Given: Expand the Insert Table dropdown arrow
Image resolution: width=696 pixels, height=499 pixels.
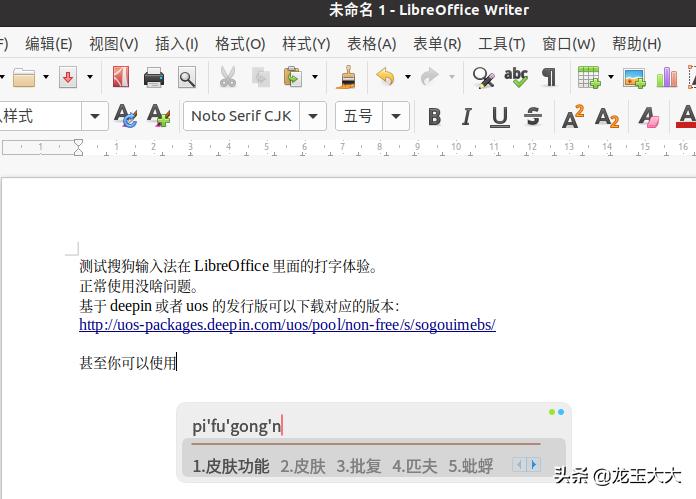Looking at the screenshot, I should 611,77.
